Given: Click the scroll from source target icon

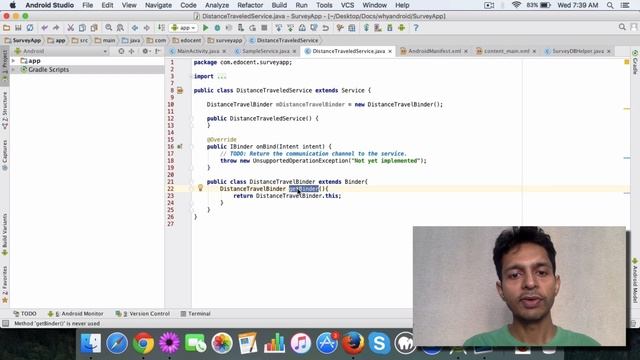Looking at the screenshot, I should point(121,51).
